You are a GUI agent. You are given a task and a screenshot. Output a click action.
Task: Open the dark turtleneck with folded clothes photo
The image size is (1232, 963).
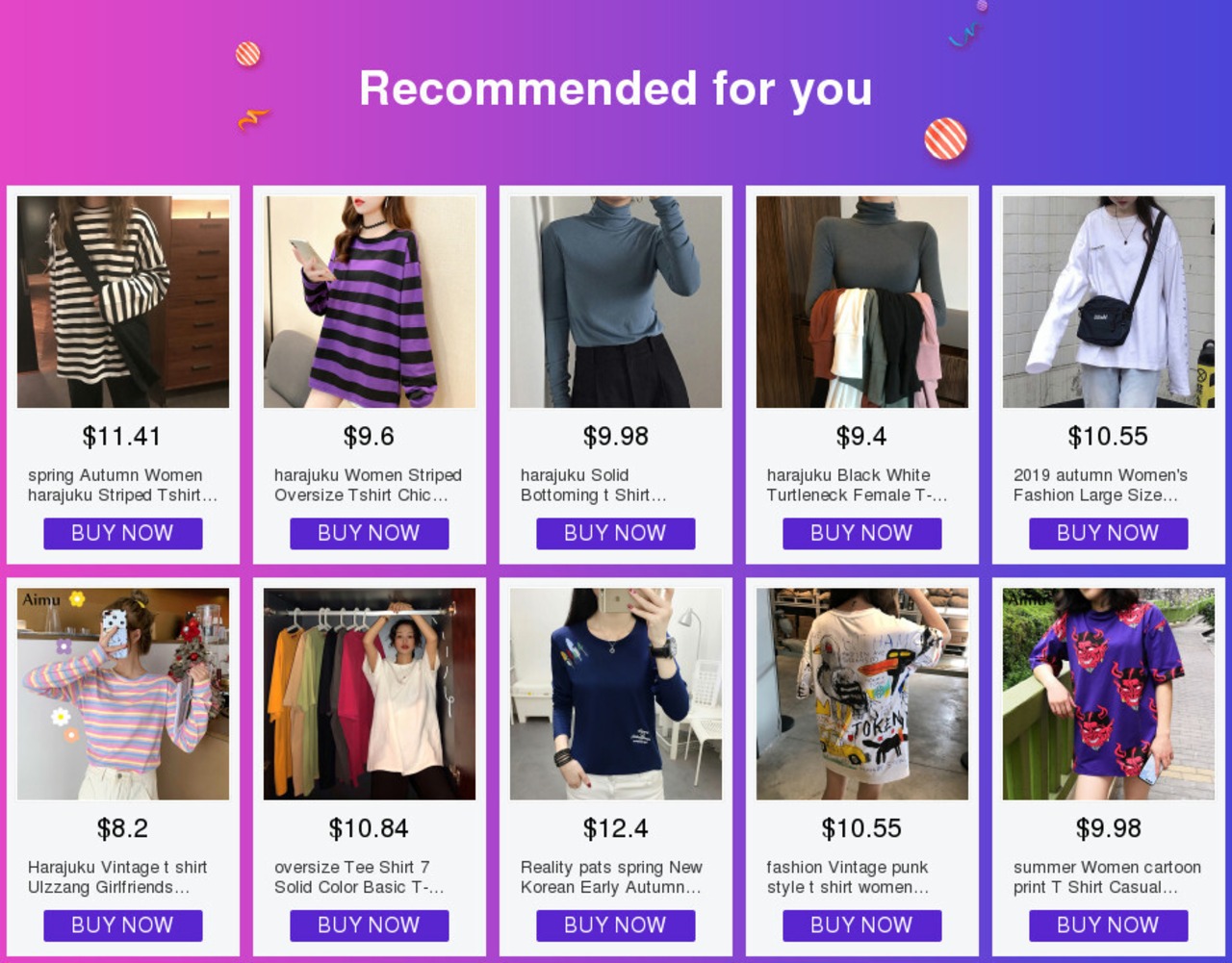pyautogui.click(x=862, y=302)
